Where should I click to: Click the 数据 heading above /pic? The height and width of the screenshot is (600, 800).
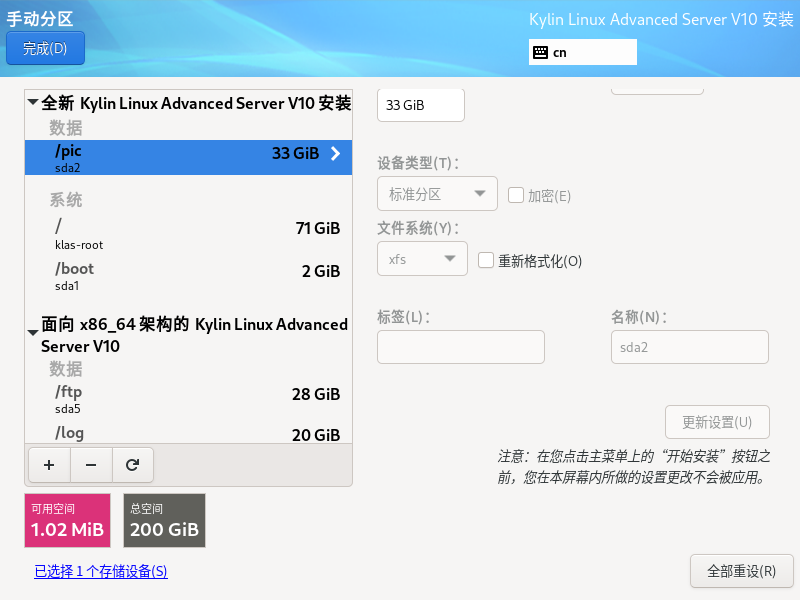pos(65,128)
